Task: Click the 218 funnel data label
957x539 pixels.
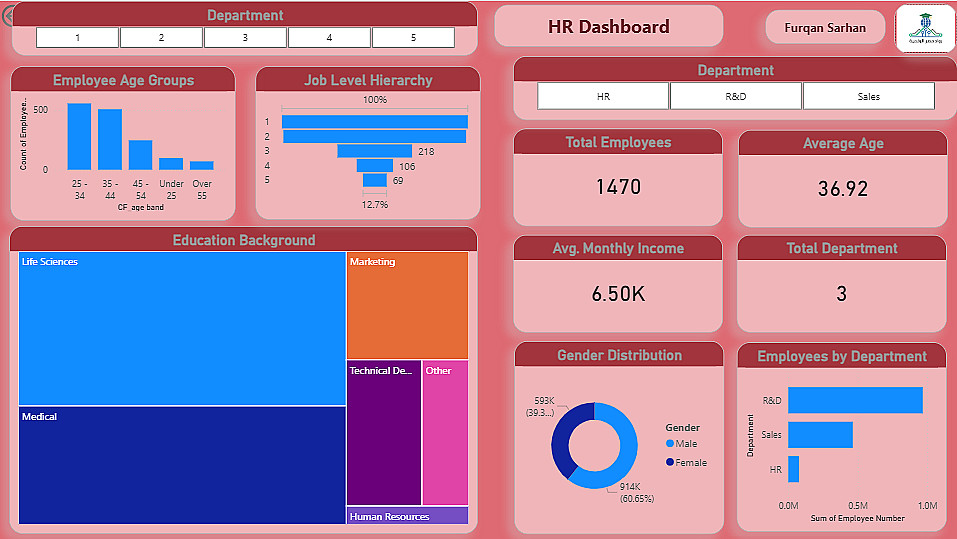Action: (426, 151)
